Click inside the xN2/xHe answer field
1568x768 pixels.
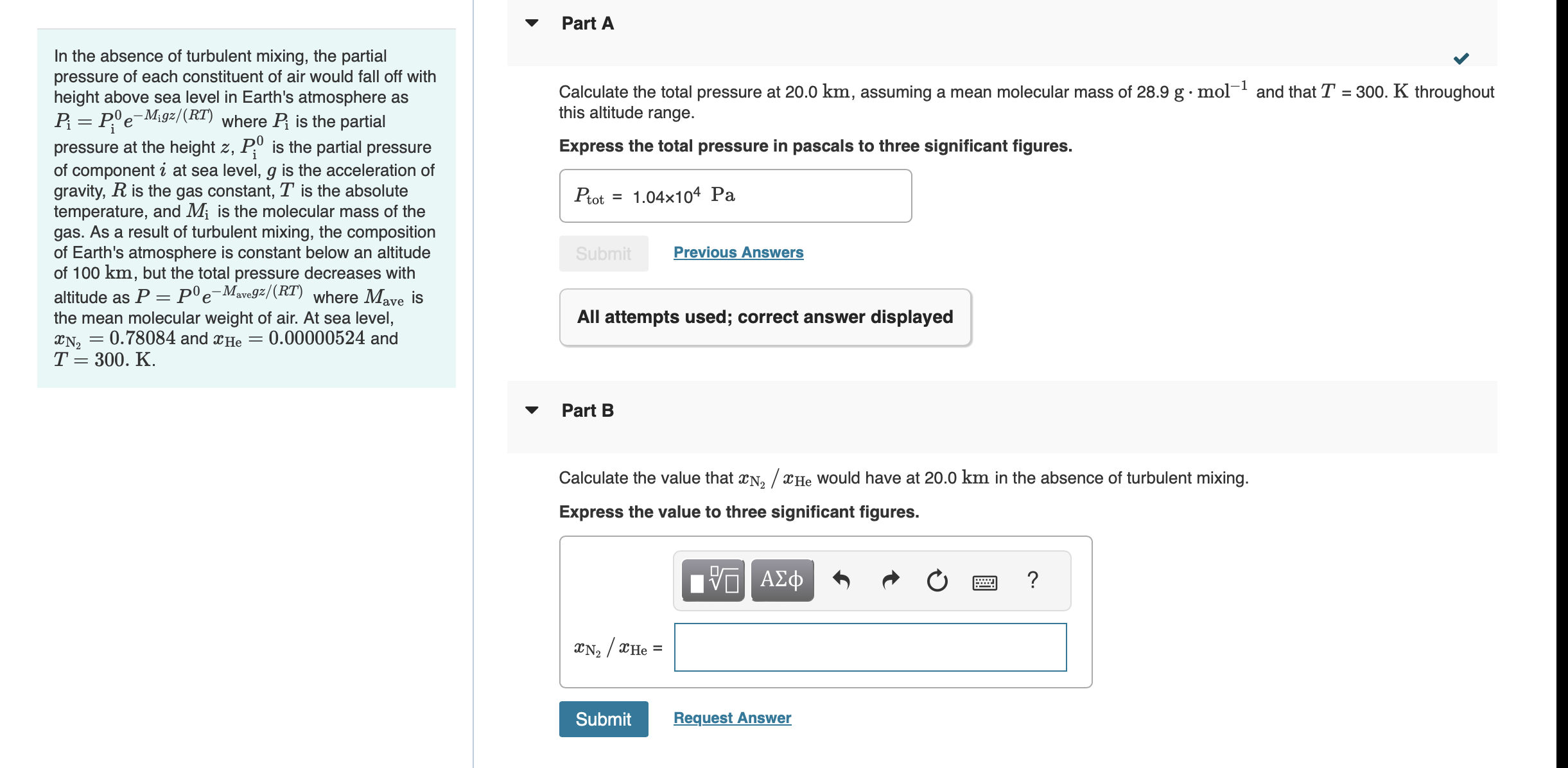click(869, 648)
